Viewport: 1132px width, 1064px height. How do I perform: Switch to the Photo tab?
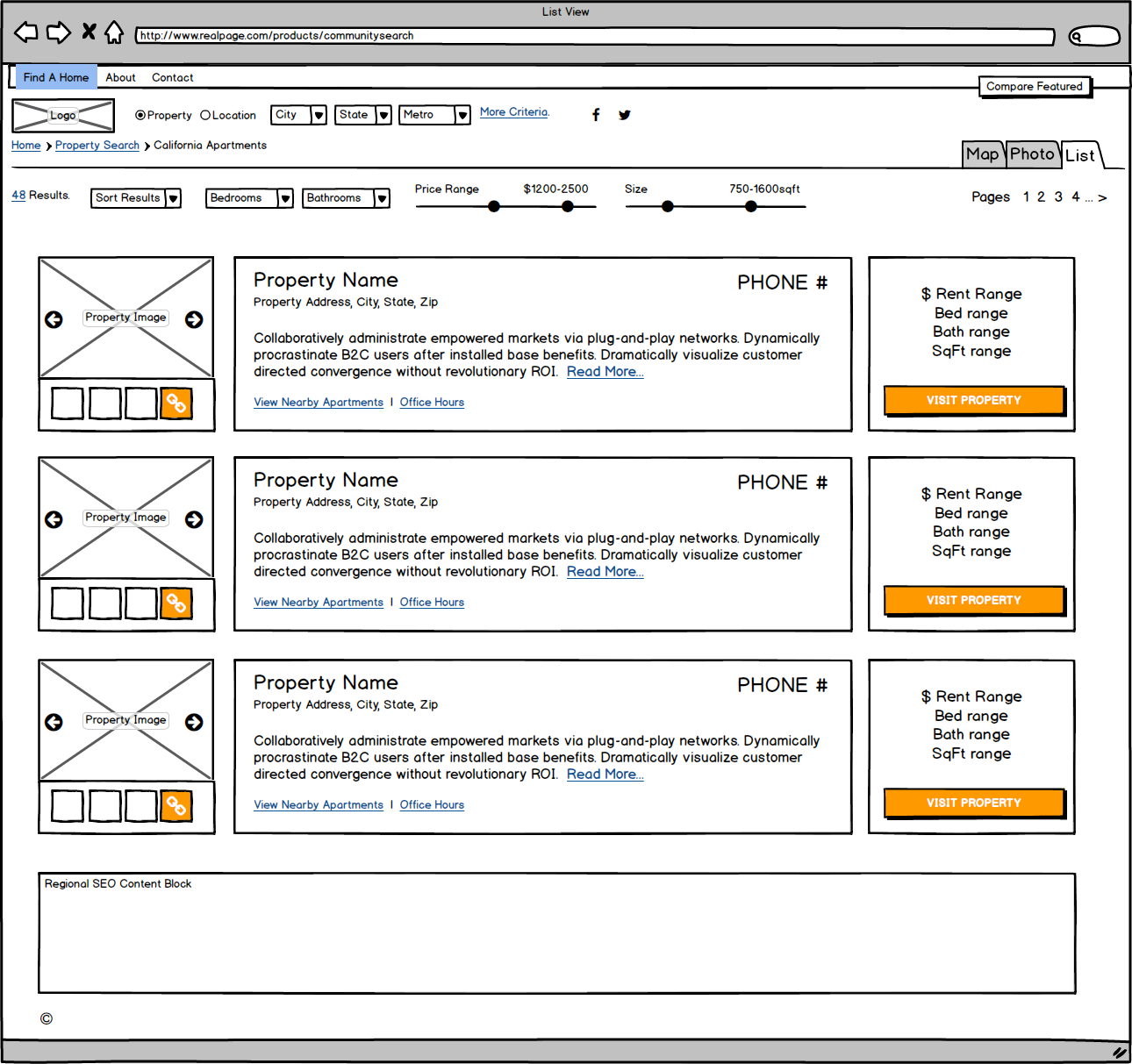(1033, 154)
